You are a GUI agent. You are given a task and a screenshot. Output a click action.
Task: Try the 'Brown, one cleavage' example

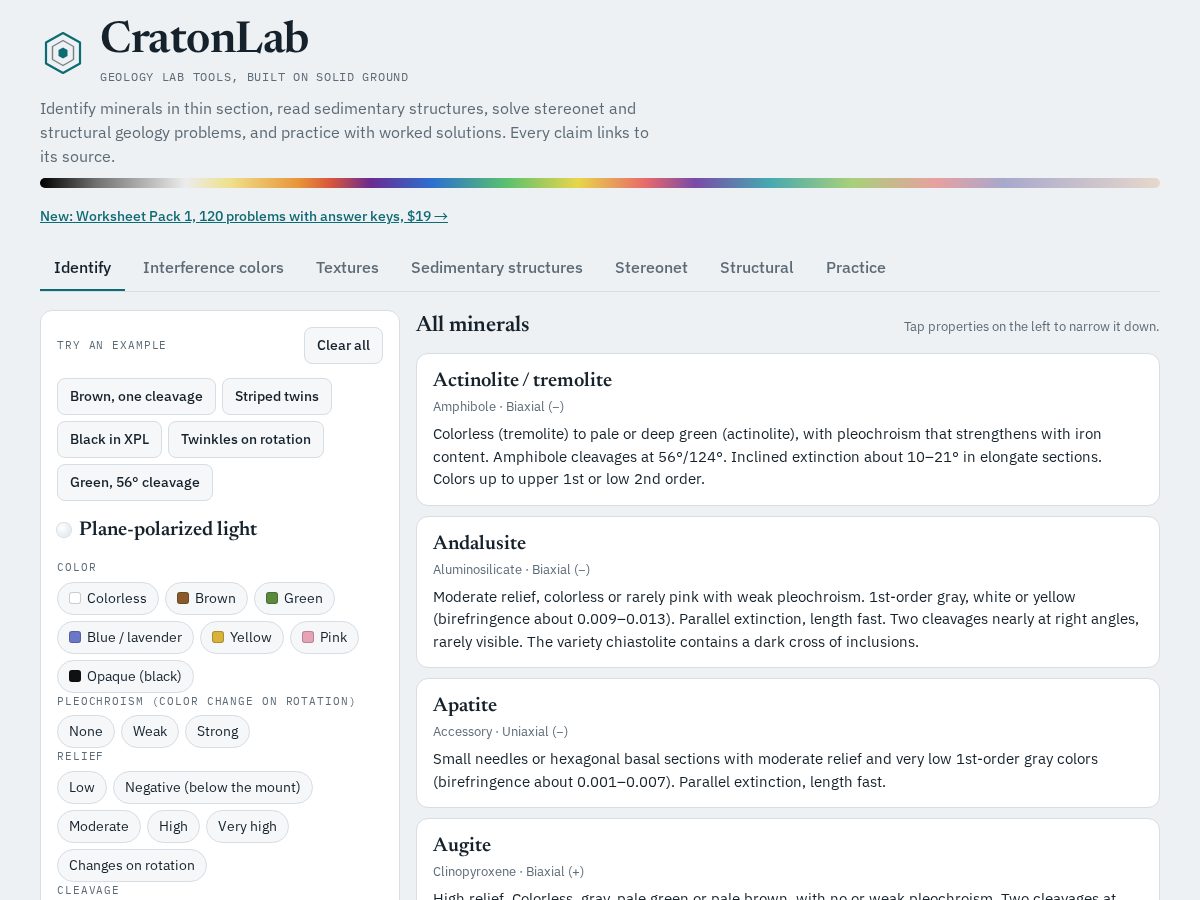click(136, 396)
